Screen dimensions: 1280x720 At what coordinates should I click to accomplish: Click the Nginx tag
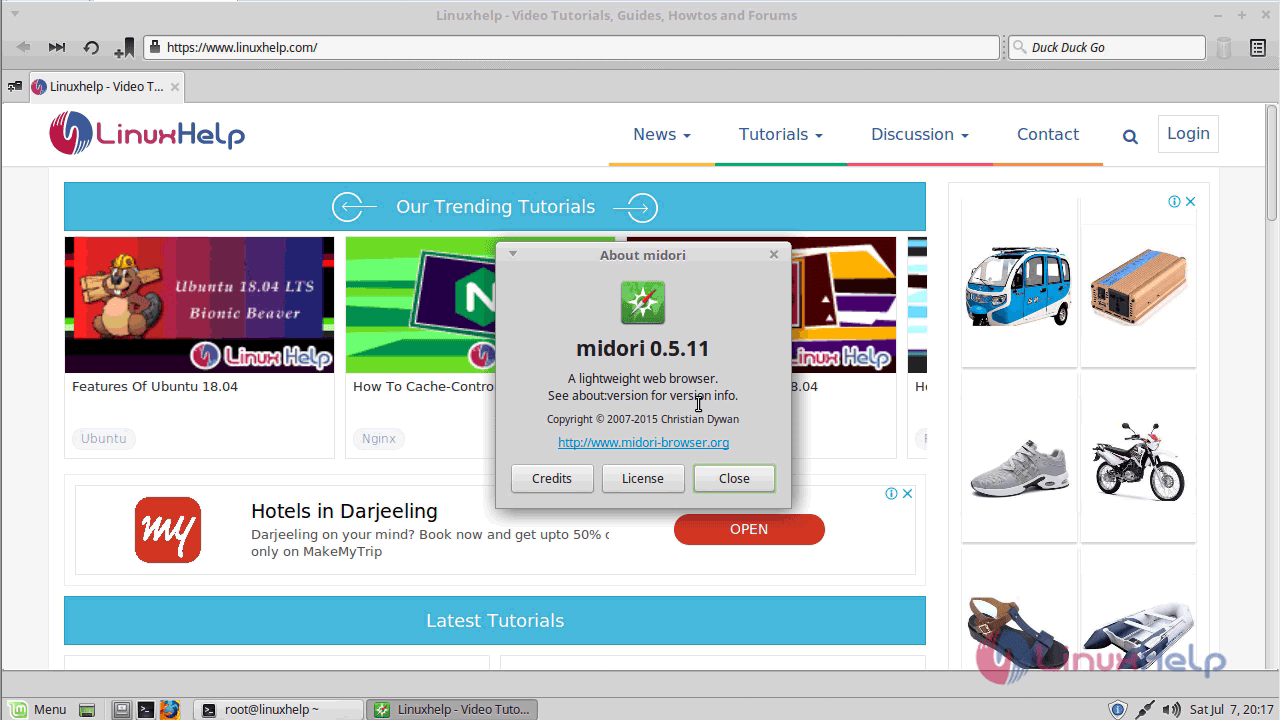(379, 438)
